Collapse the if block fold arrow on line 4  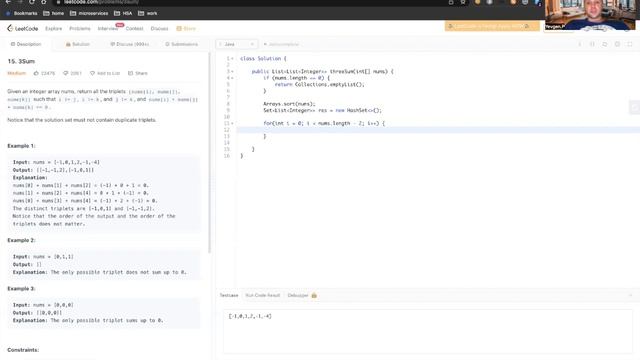point(233,78)
